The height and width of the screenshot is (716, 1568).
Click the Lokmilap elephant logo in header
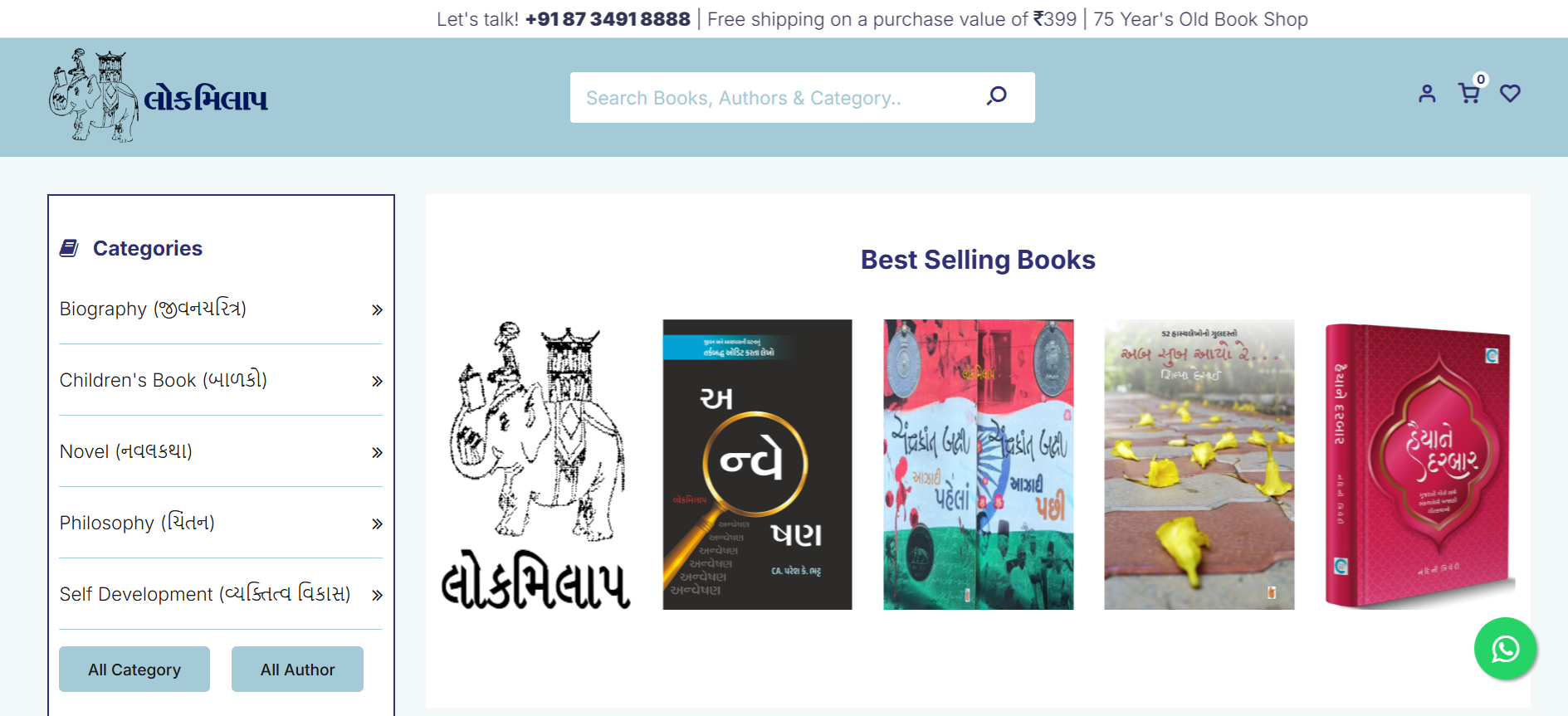158,95
